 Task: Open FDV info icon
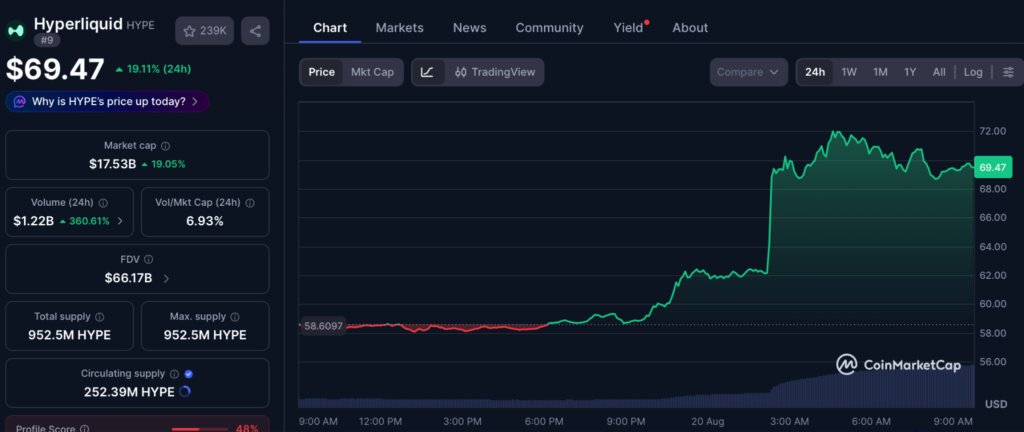pos(148,260)
